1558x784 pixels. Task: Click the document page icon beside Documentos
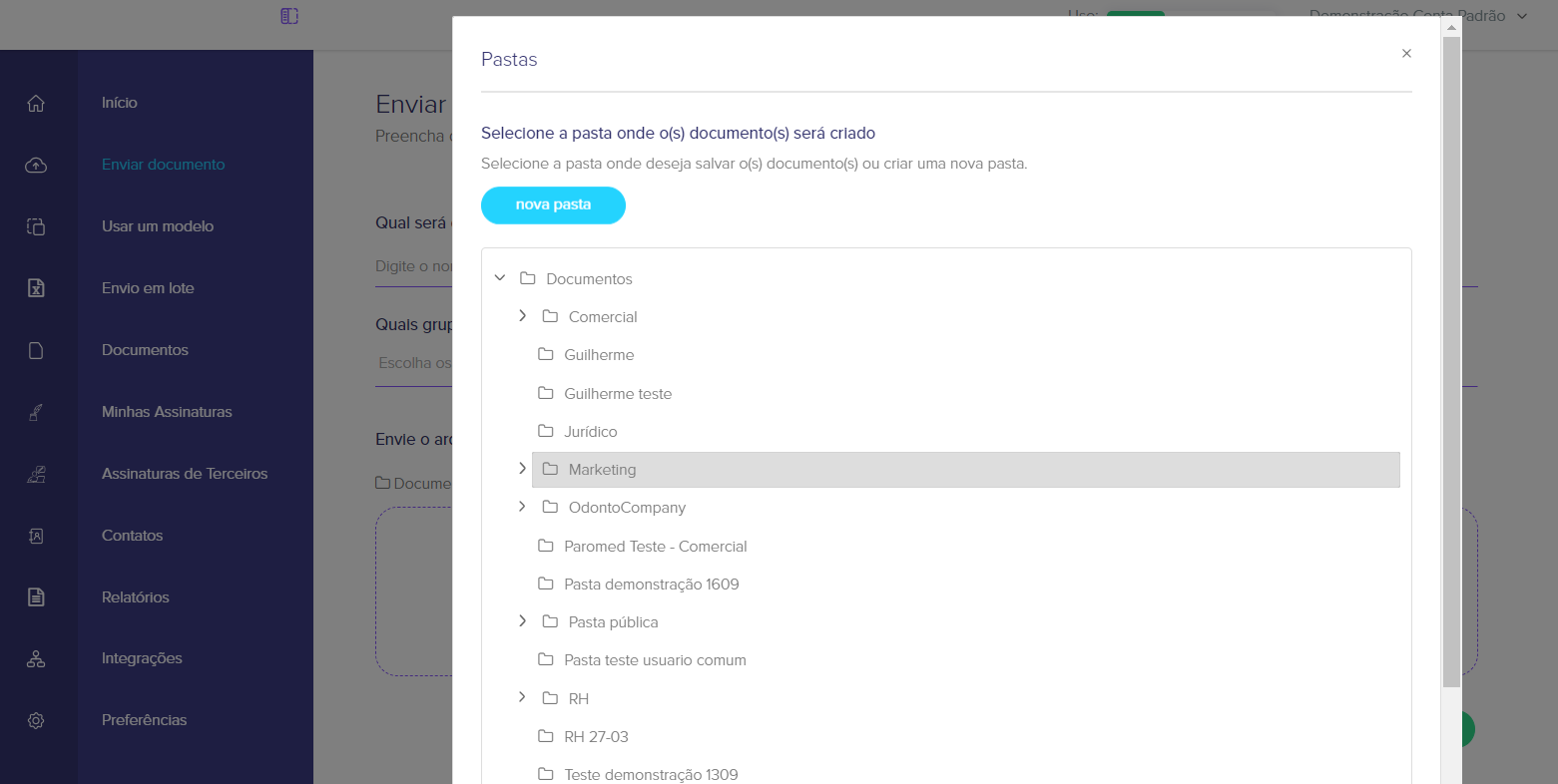click(36, 350)
